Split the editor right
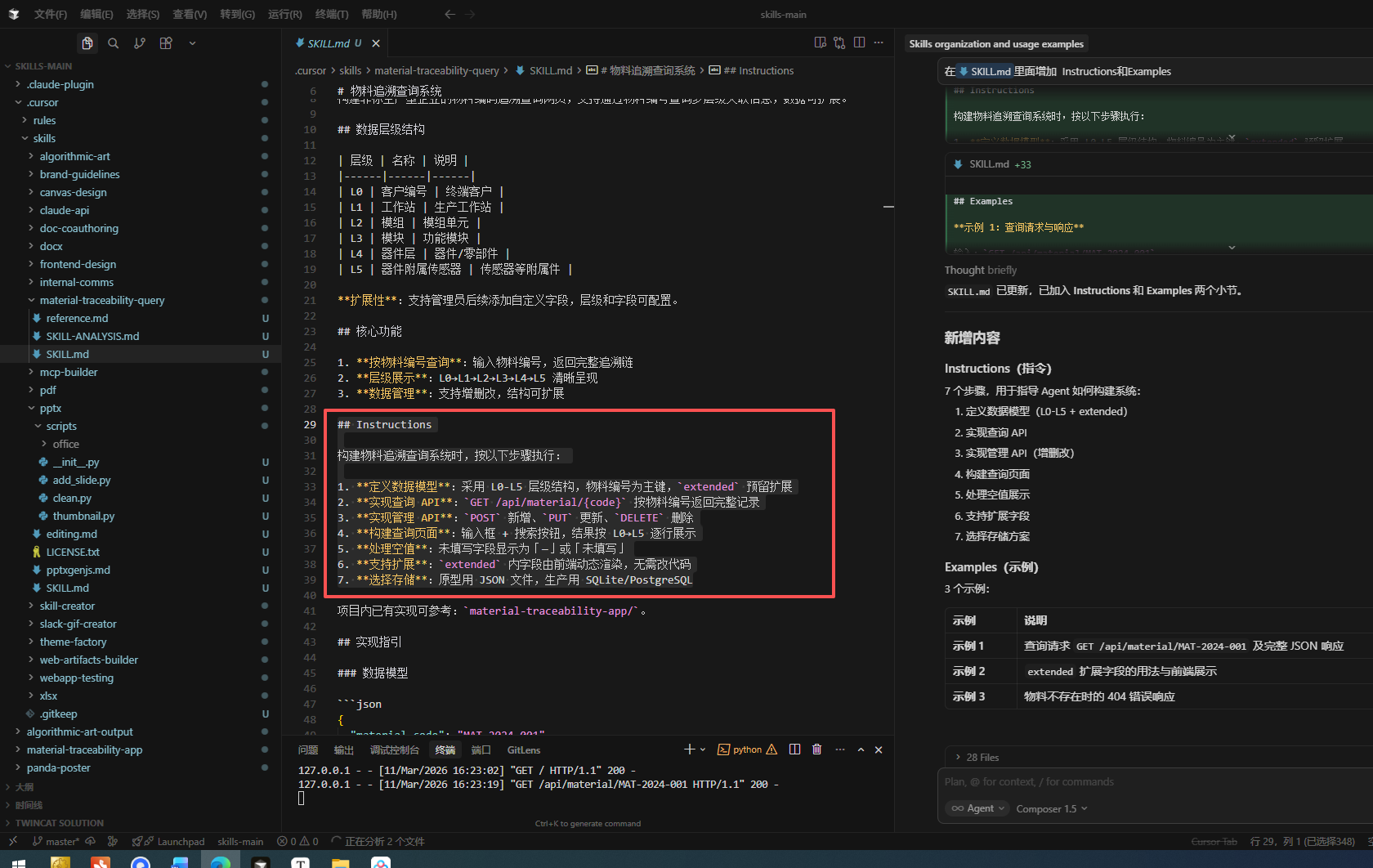Viewport: 1373px width, 868px height. 859,43
